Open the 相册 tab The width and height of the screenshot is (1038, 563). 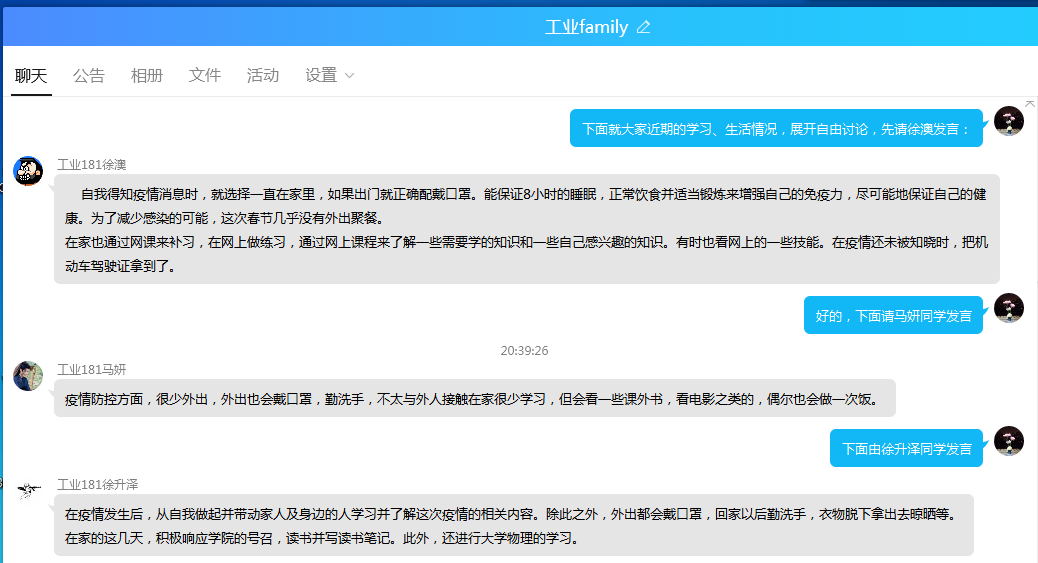point(147,76)
